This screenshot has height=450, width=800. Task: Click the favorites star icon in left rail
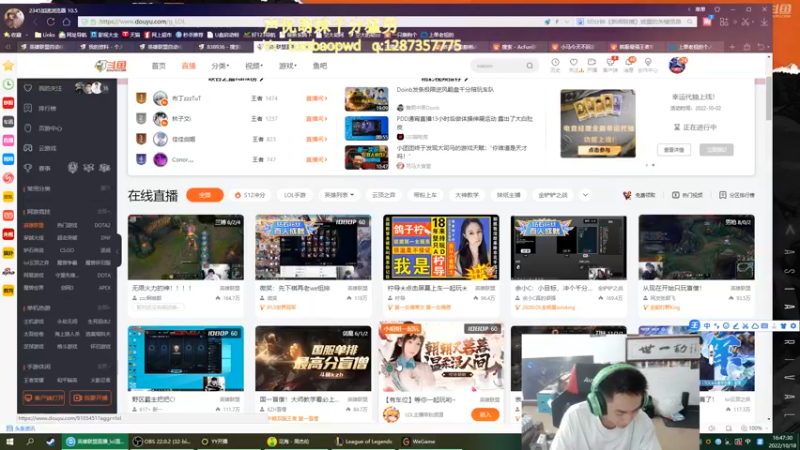(x=8, y=65)
